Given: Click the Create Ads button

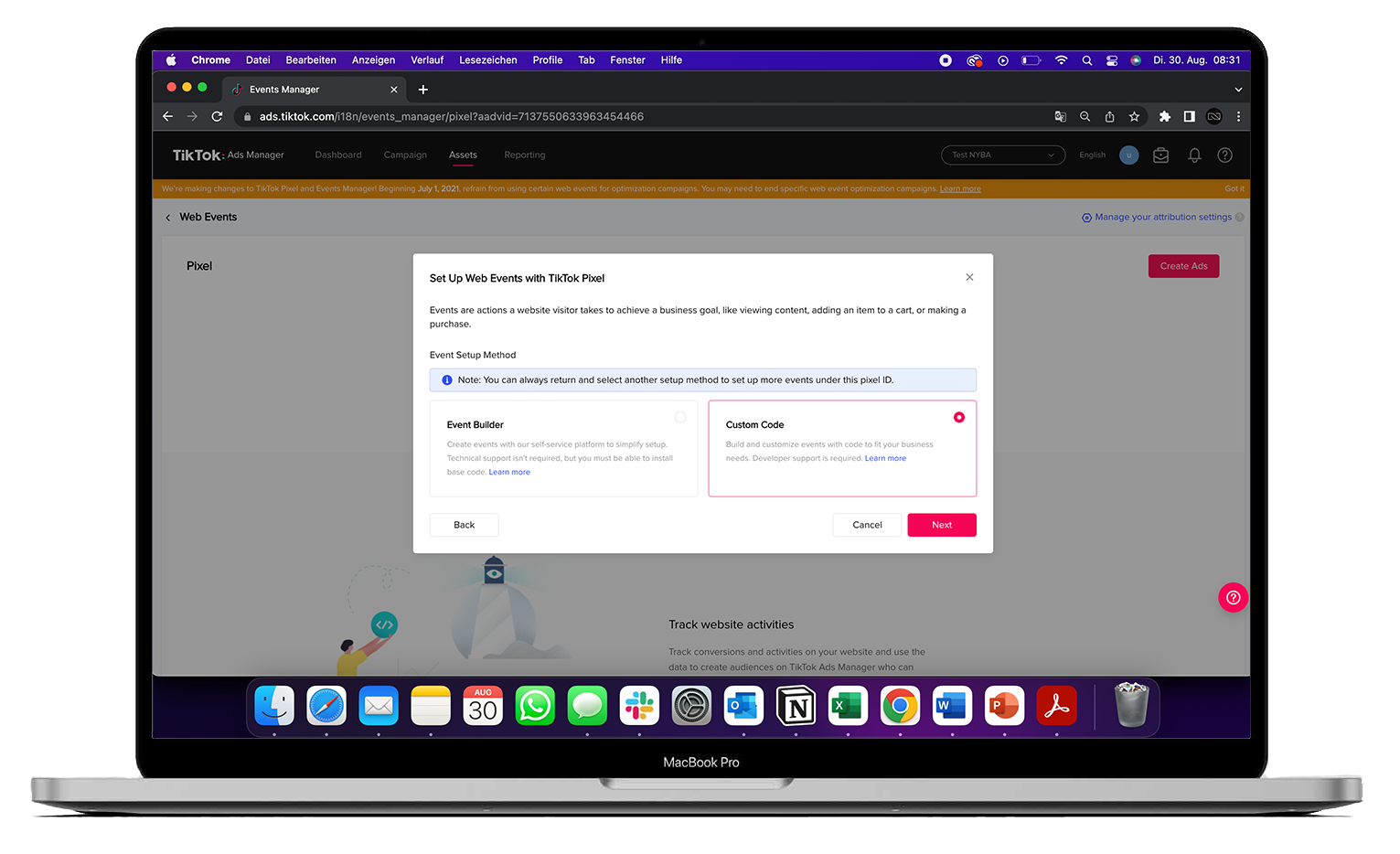Looking at the screenshot, I should 1183,266.
